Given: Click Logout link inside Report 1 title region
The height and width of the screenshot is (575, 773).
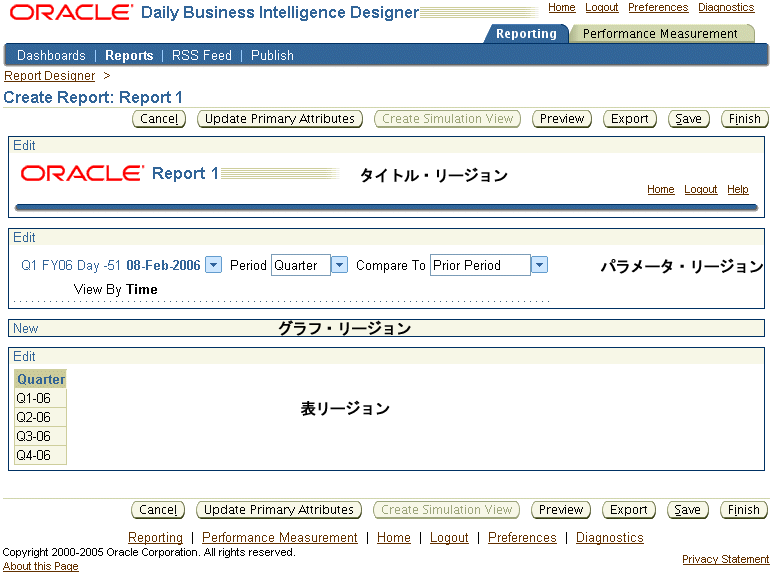Looking at the screenshot, I should [x=701, y=189].
